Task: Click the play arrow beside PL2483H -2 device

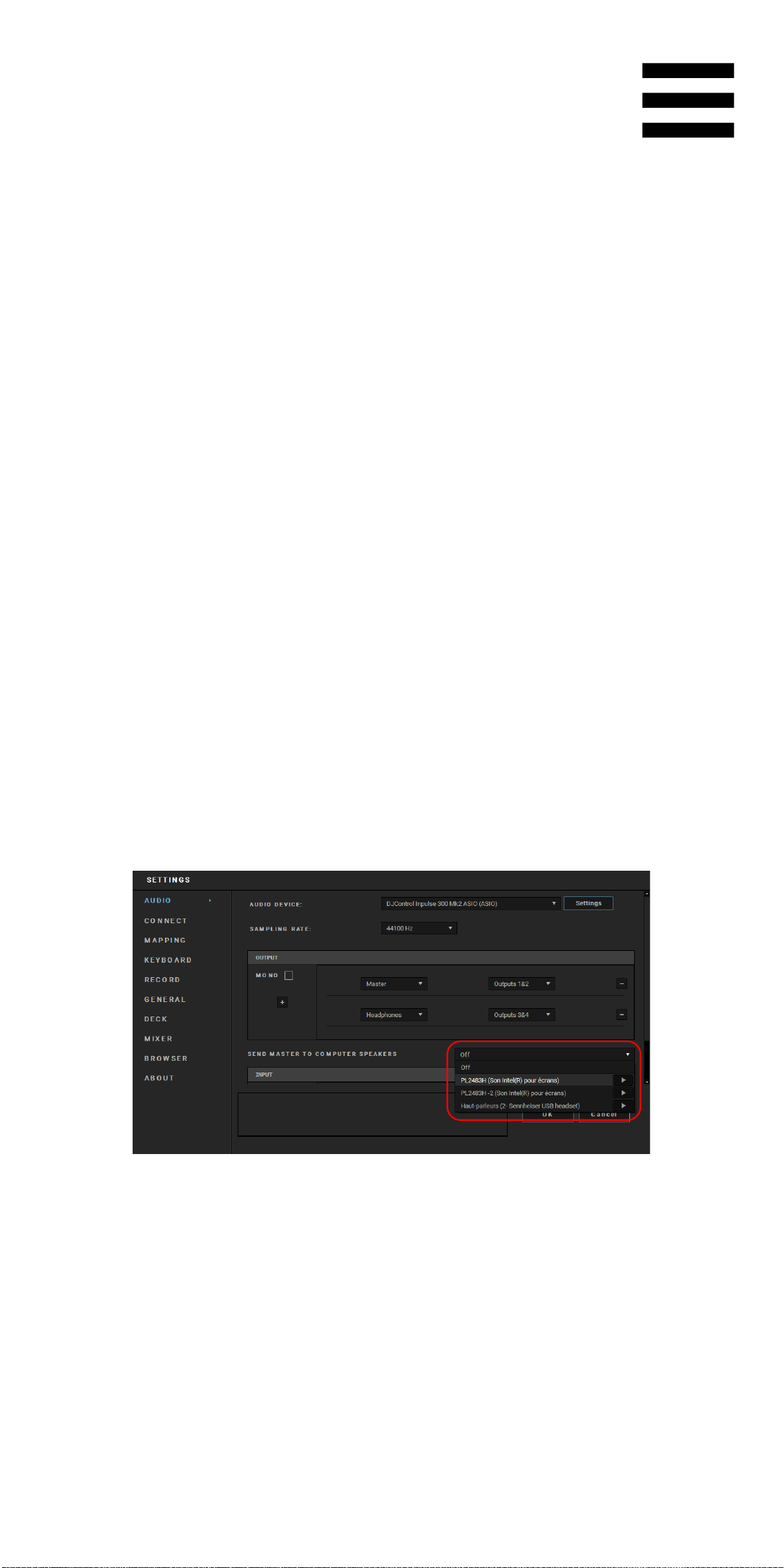Action: pyautogui.click(x=623, y=1093)
